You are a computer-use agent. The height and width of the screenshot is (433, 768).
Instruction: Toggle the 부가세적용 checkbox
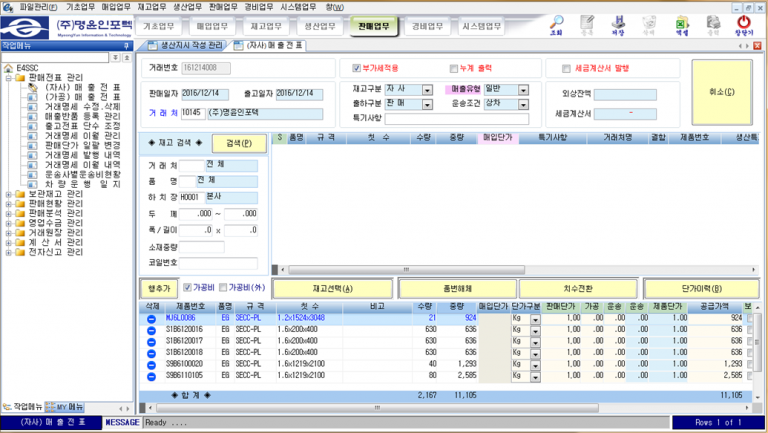(357, 69)
